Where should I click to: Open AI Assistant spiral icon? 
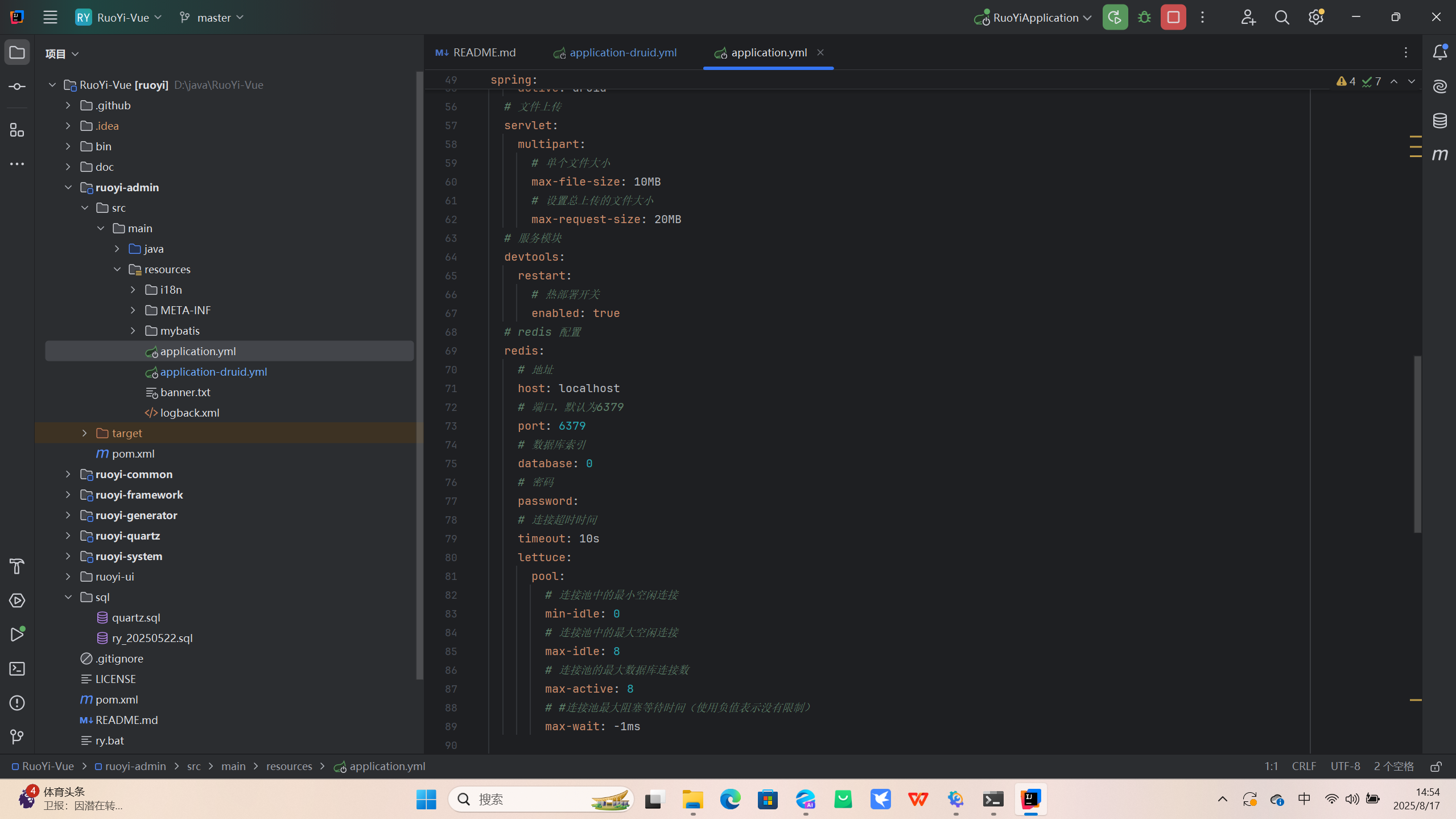1439,87
